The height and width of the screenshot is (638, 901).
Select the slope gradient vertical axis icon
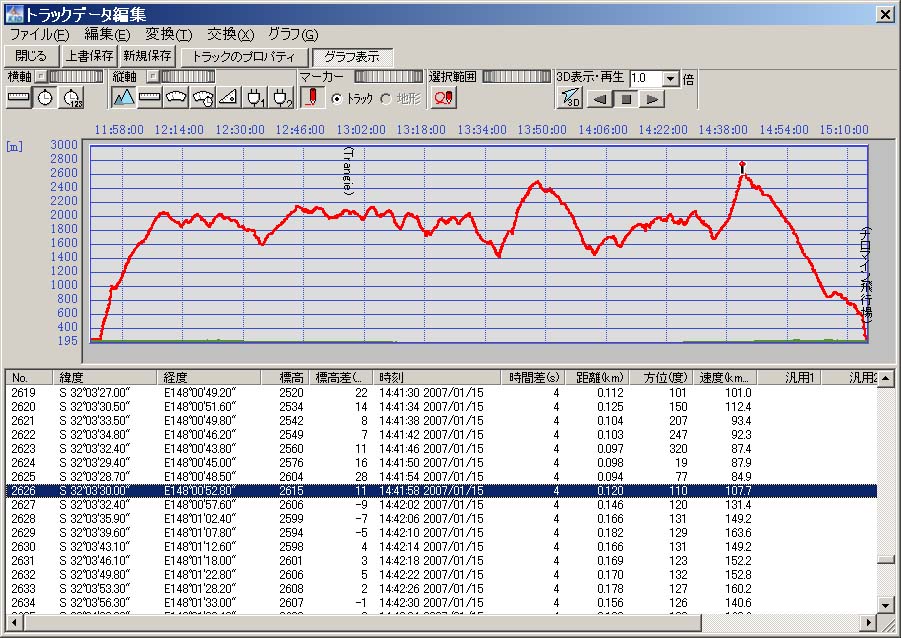pyautogui.click(x=229, y=97)
